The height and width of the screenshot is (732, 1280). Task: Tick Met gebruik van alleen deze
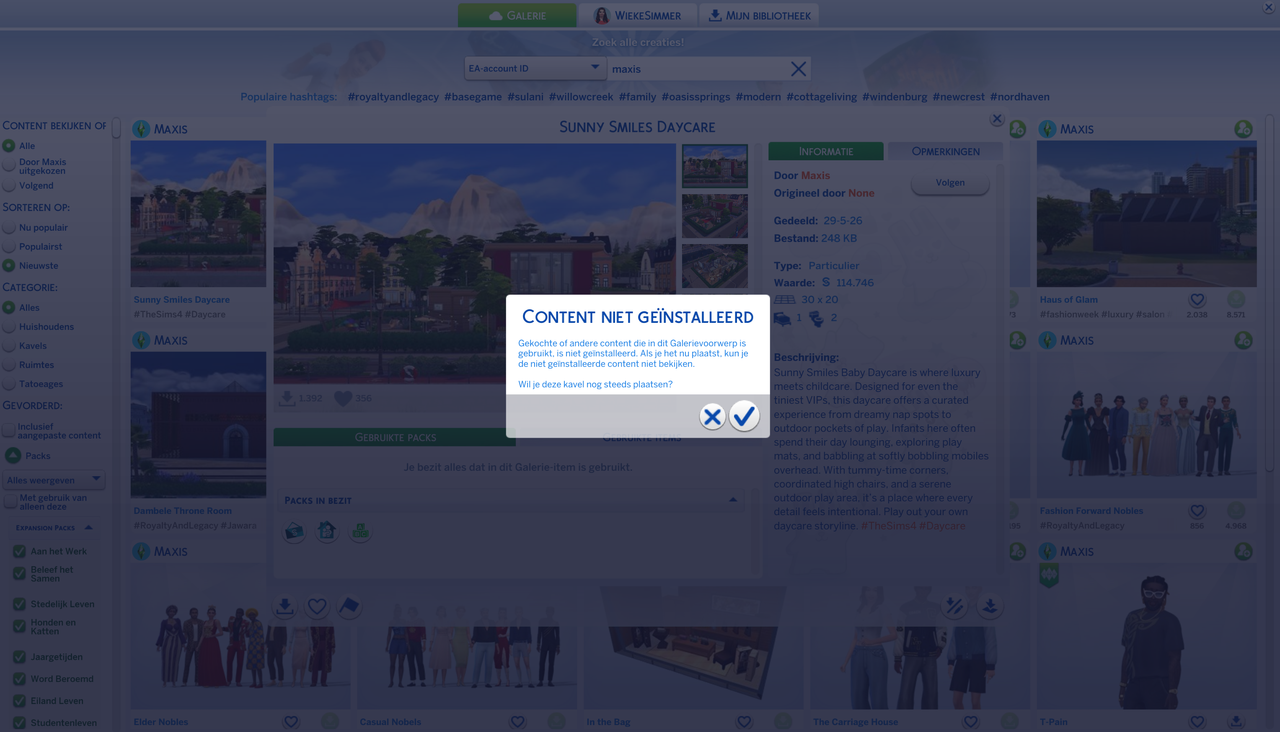9,501
